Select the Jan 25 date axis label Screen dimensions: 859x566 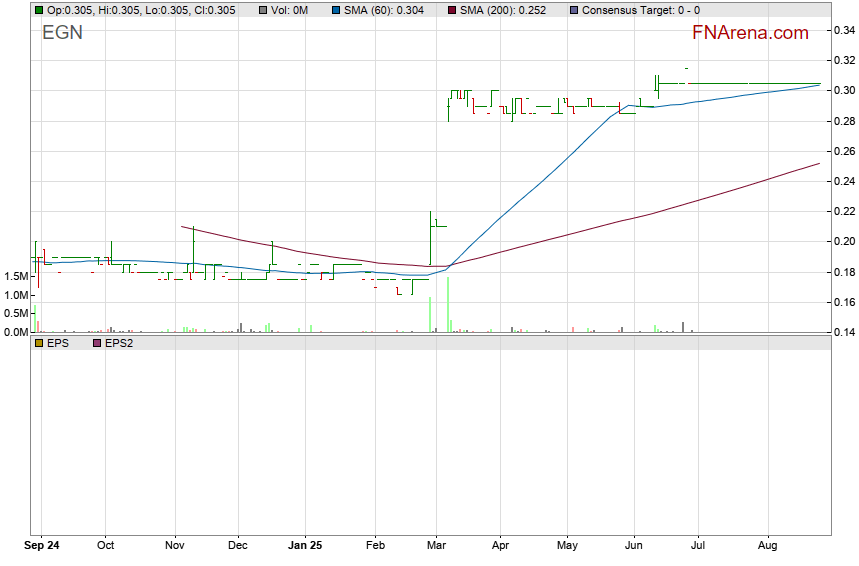(304, 546)
